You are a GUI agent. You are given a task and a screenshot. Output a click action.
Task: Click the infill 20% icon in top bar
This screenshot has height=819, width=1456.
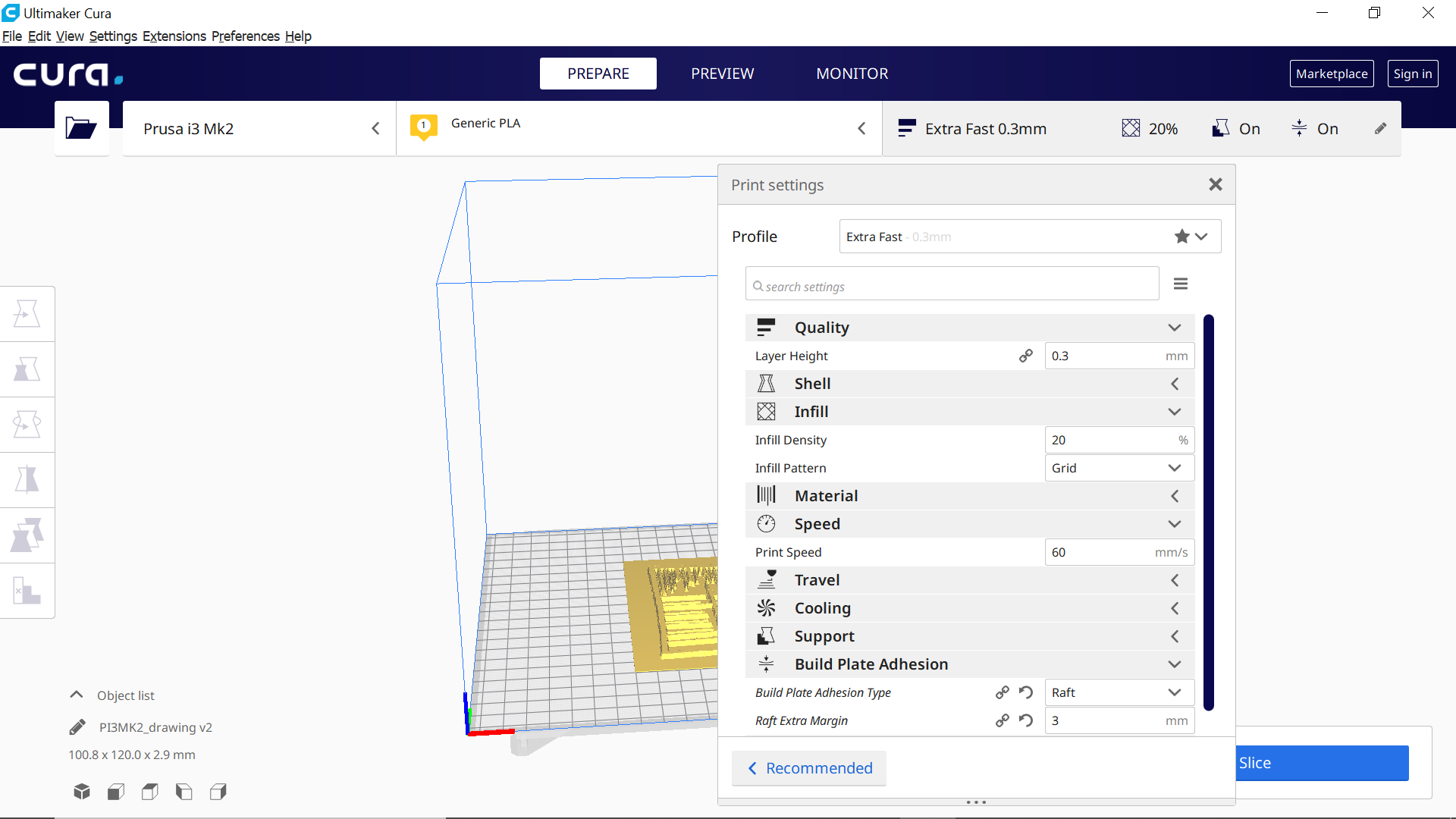point(1131,129)
